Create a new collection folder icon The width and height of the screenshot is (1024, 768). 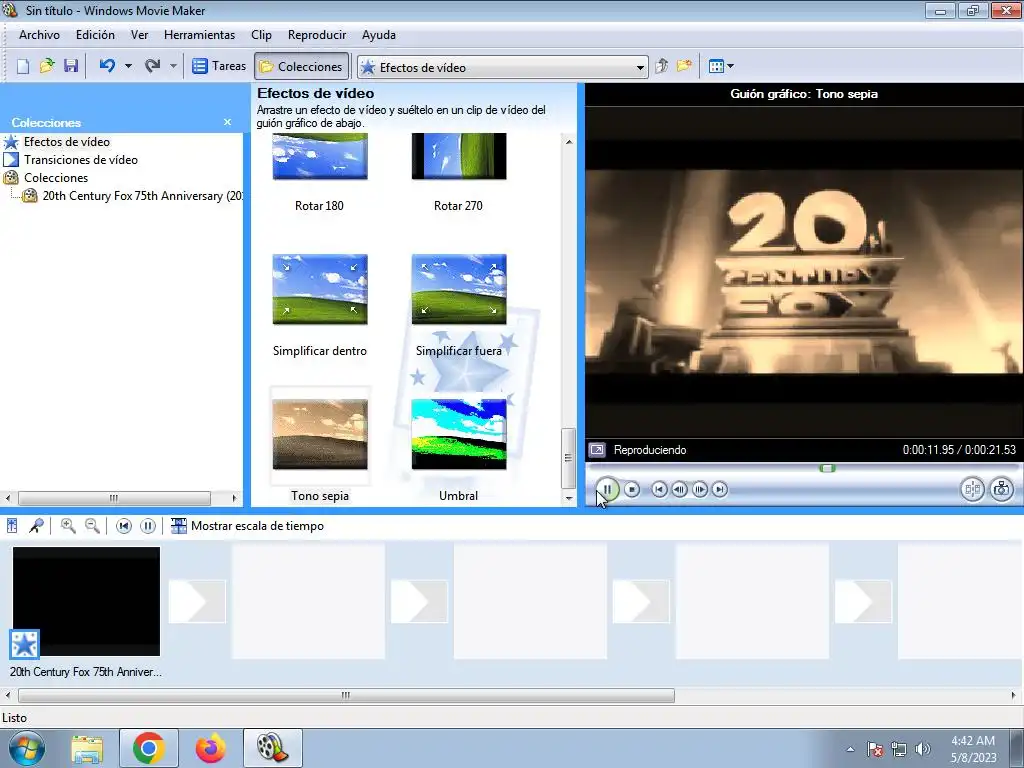point(684,66)
